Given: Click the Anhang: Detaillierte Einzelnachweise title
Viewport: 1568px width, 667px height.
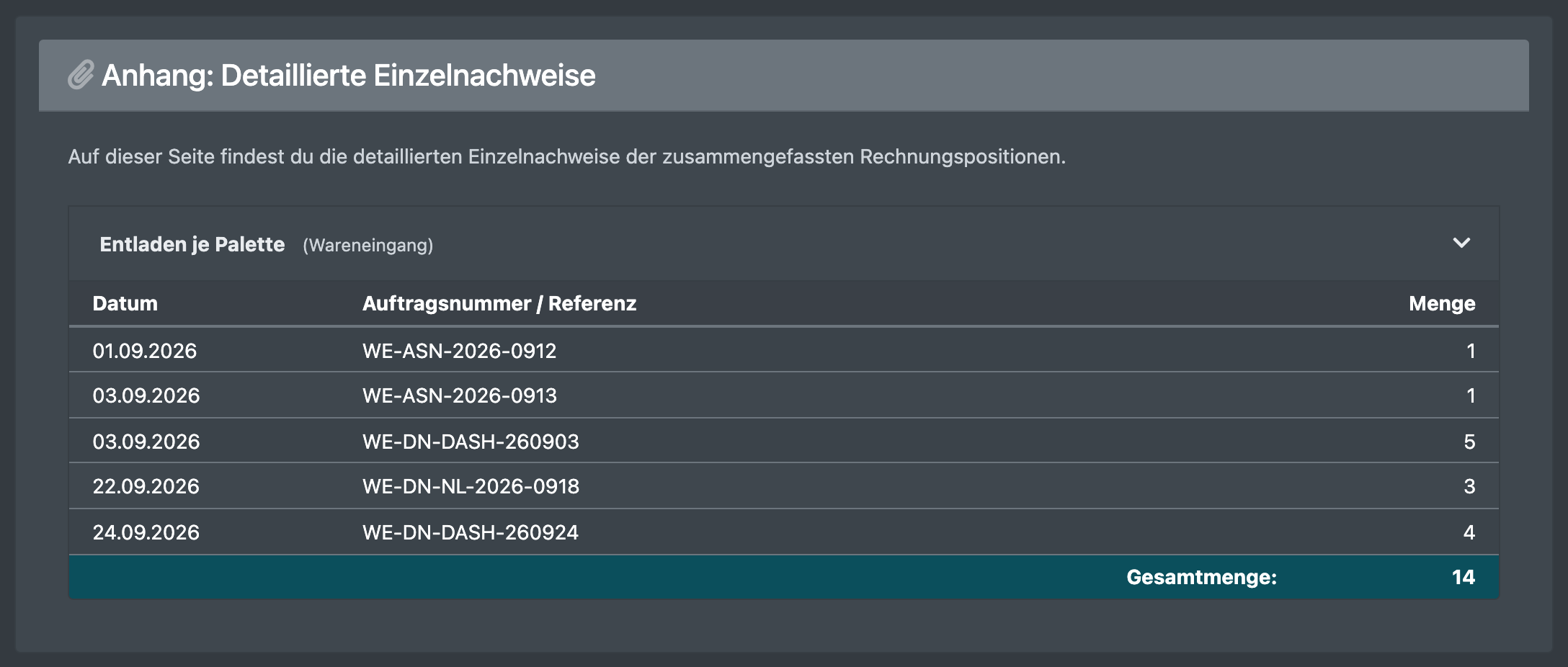Looking at the screenshot, I should pyautogui.click(x=349, y=76).
